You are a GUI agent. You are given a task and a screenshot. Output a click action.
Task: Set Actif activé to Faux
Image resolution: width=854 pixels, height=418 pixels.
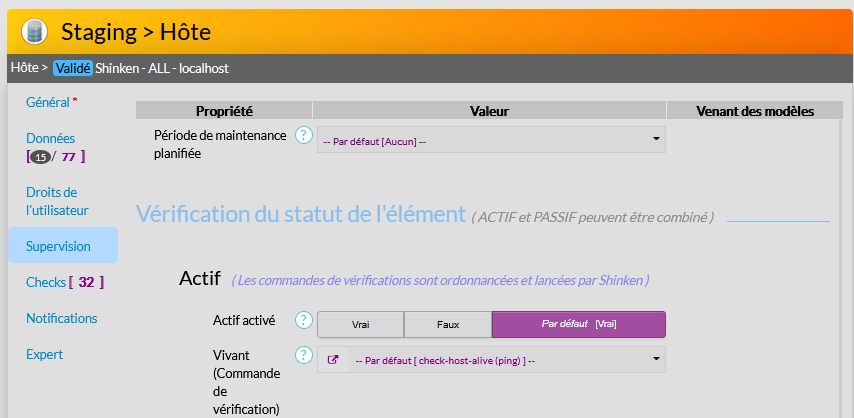447,325
